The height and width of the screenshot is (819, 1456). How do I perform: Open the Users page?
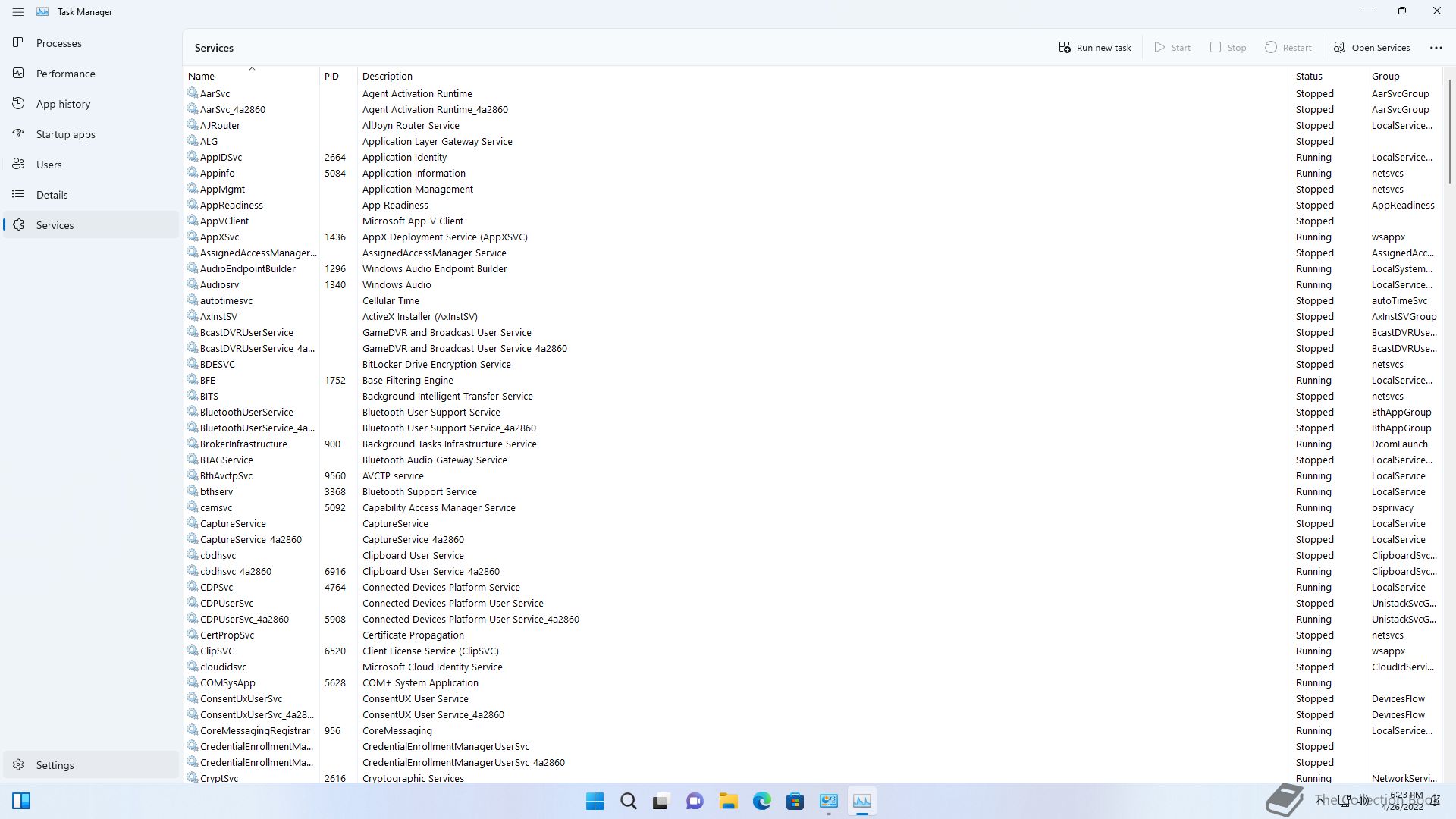pos(91,165)
